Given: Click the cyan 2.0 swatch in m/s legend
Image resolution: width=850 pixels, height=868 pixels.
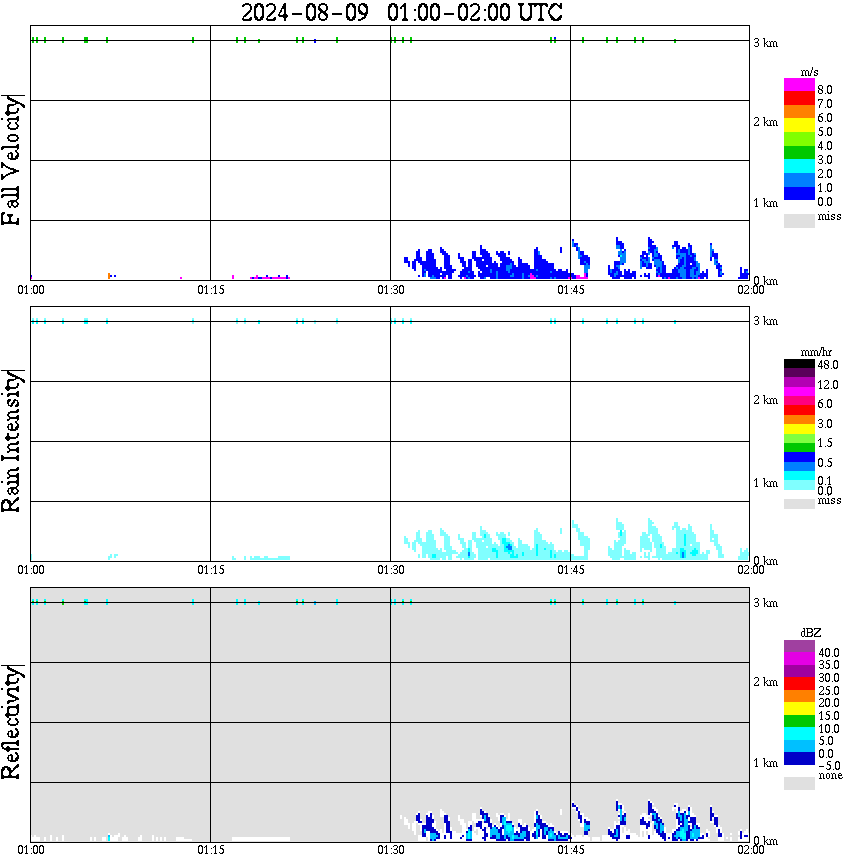Looking at the screenshot, I should [x=799, y=167].
